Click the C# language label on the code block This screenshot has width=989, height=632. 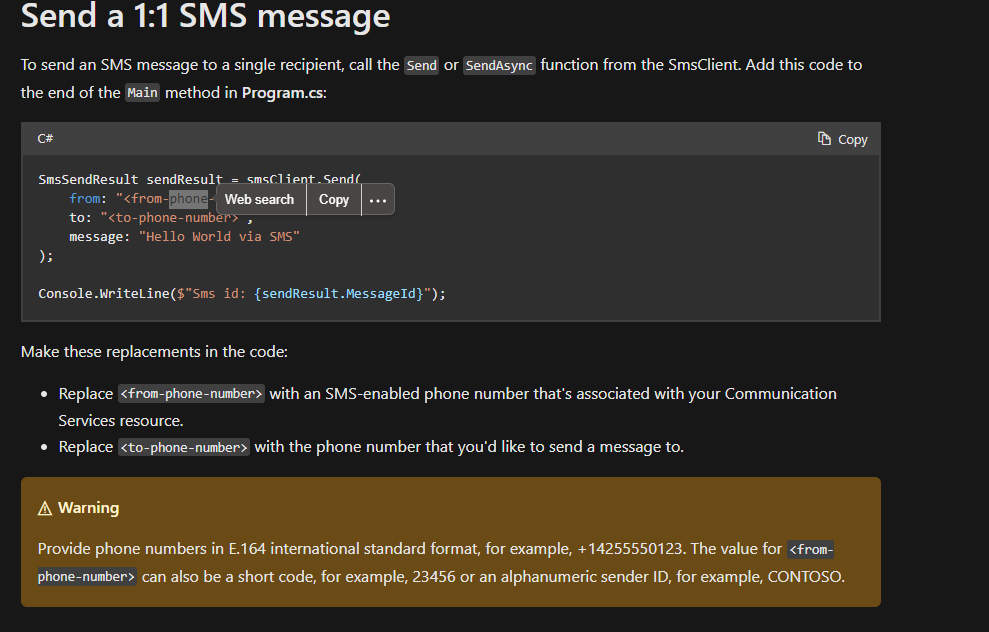(45, 138)
